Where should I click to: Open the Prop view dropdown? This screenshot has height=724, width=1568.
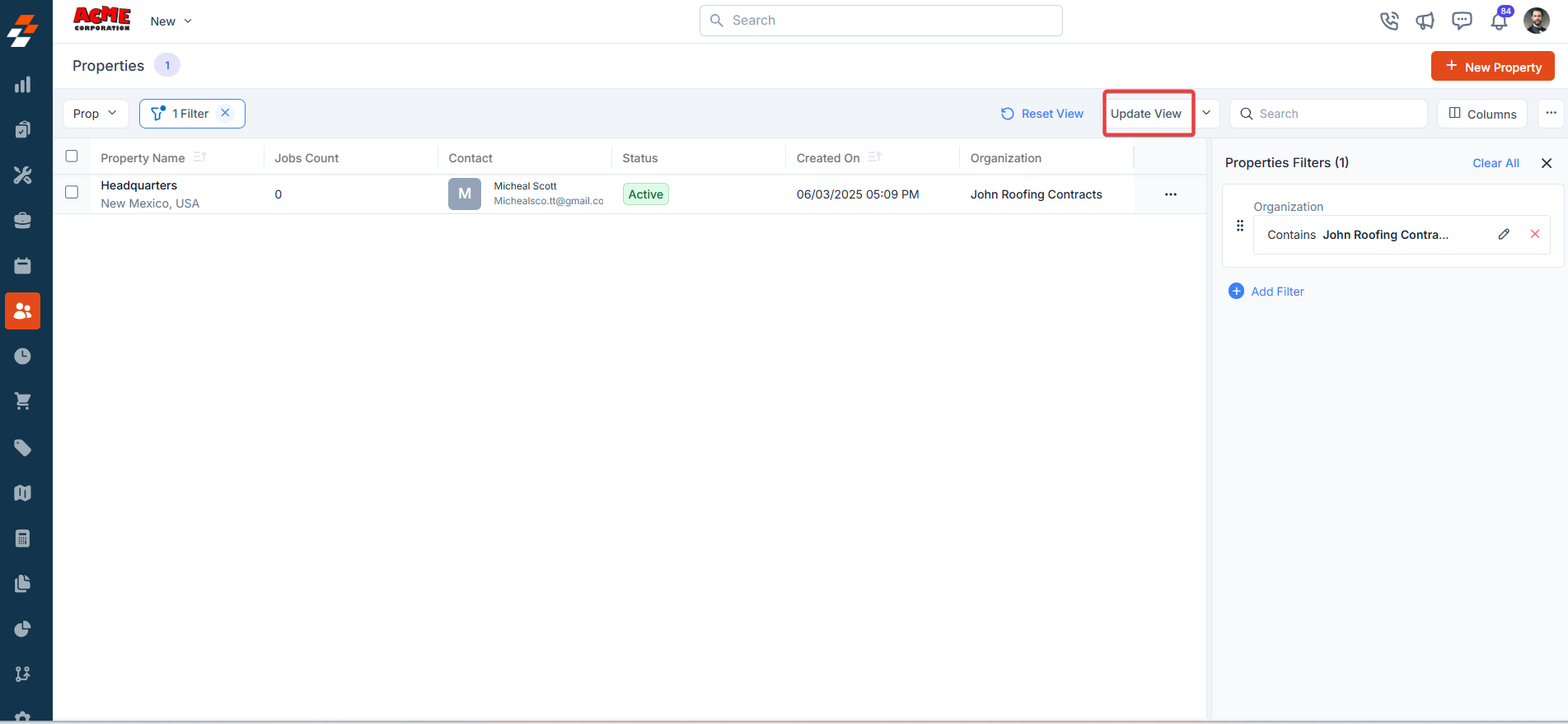[96, 114]
